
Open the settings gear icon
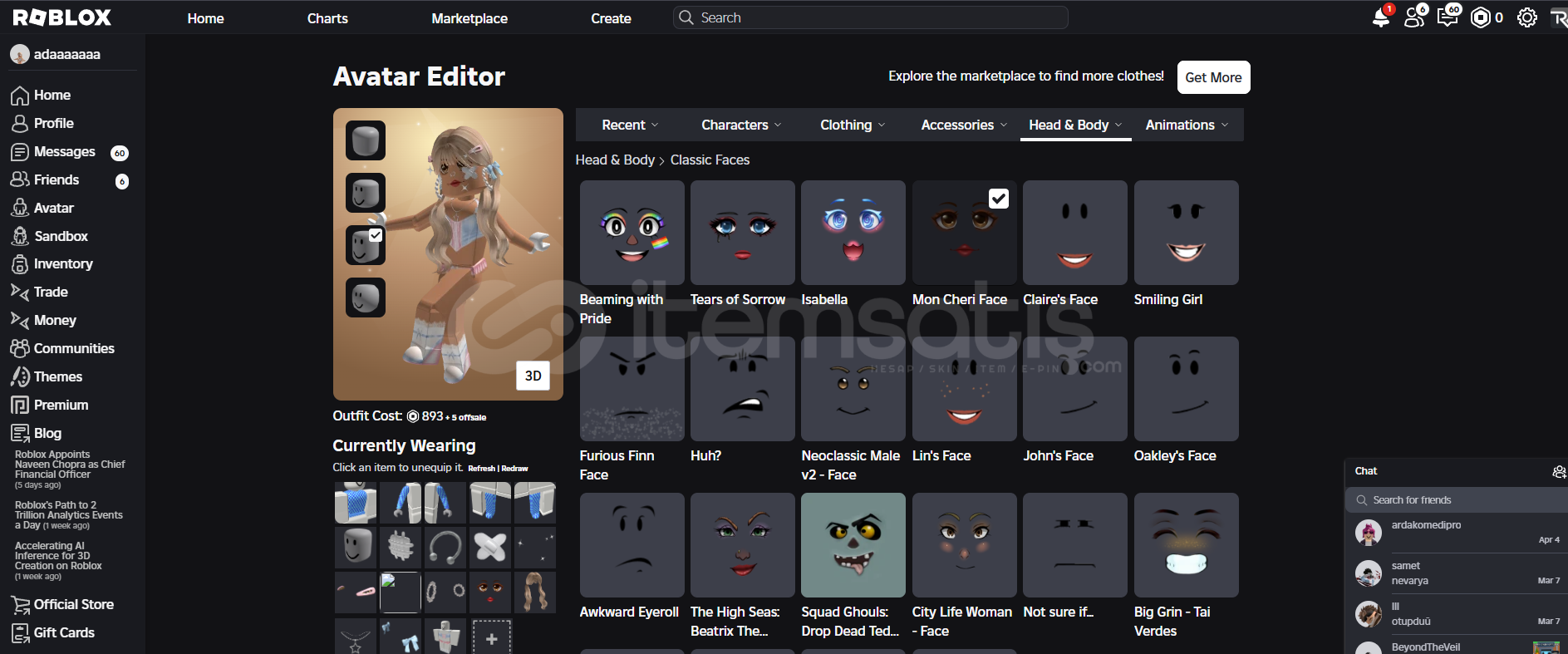pos(1527,17)
